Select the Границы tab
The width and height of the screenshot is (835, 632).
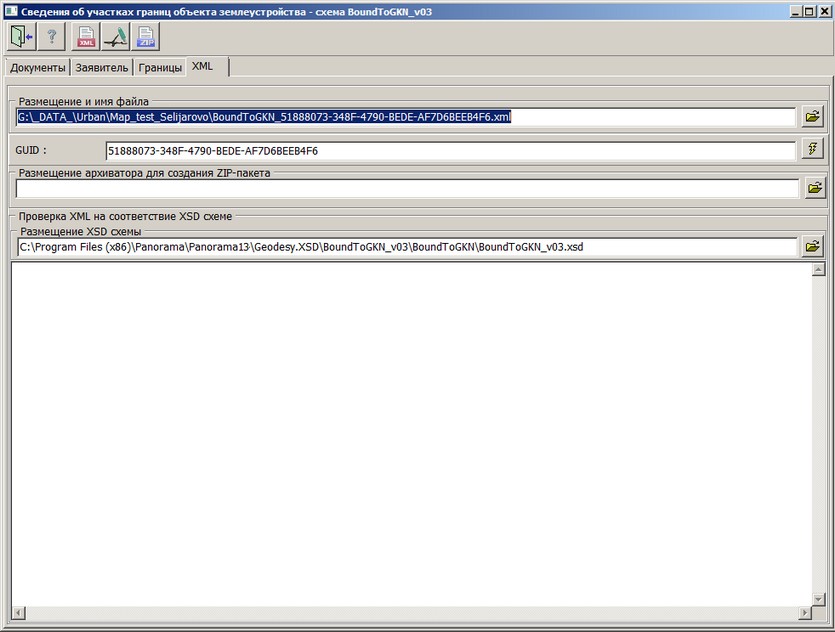coord(160,68)
